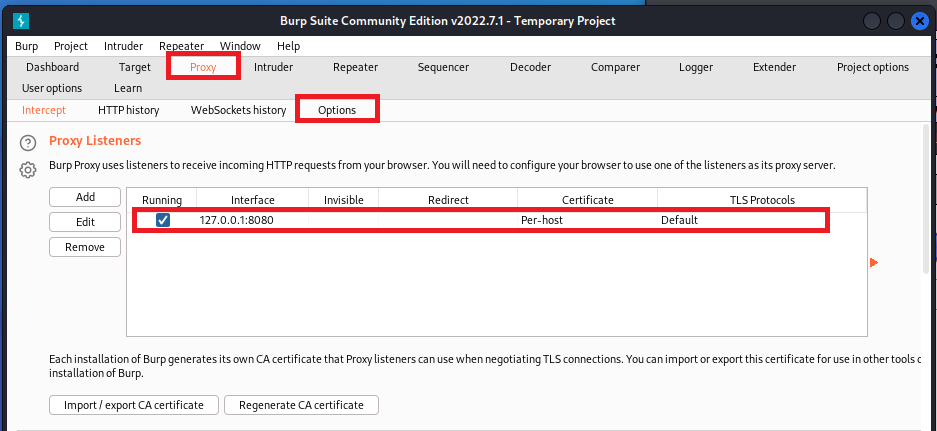The height and width of the screenshot is (431, 937).
Task: Switch to the Repeater tool tab
Action: click(356, 67)
